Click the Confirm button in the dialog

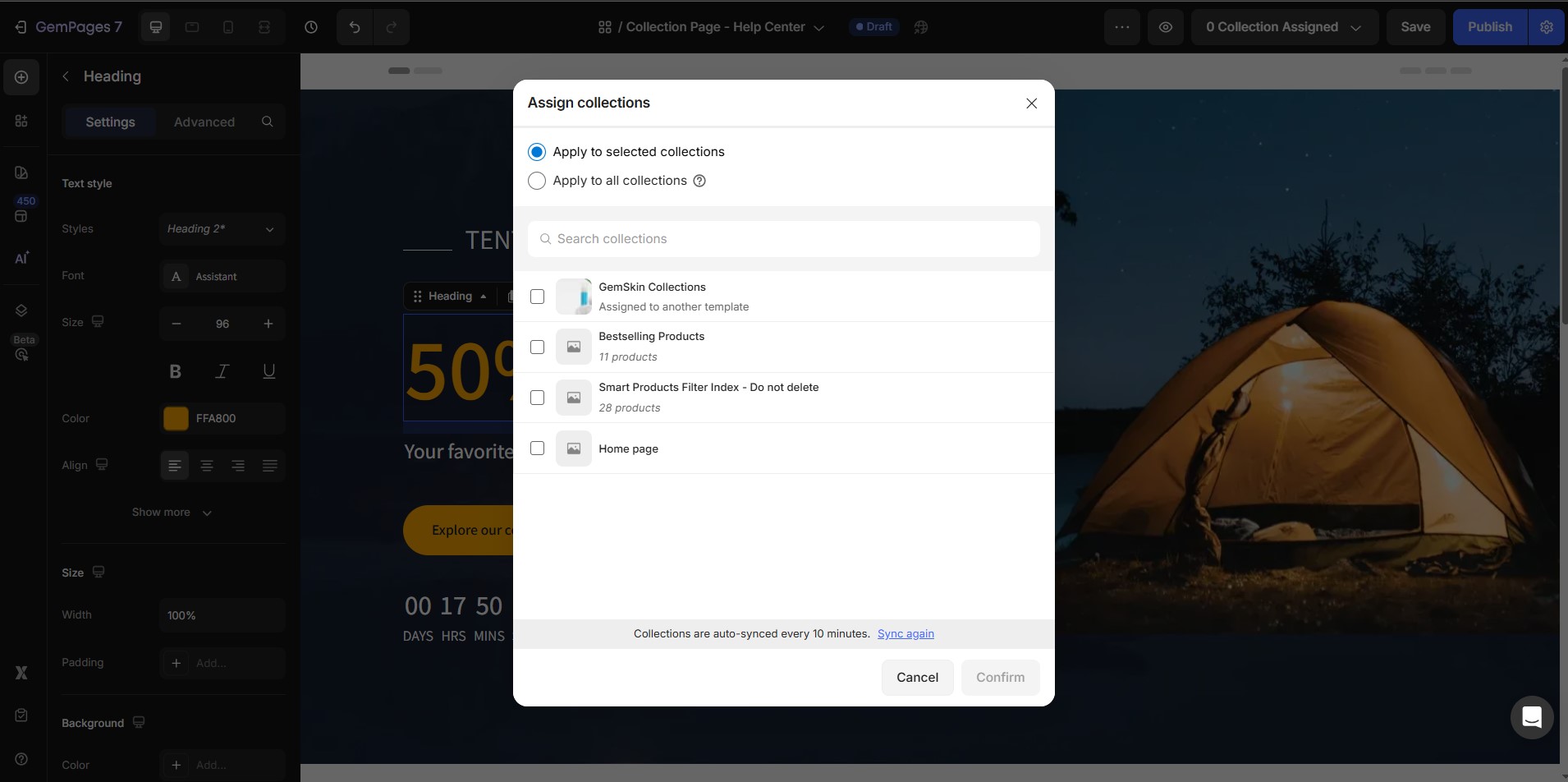coord(1000,677)
